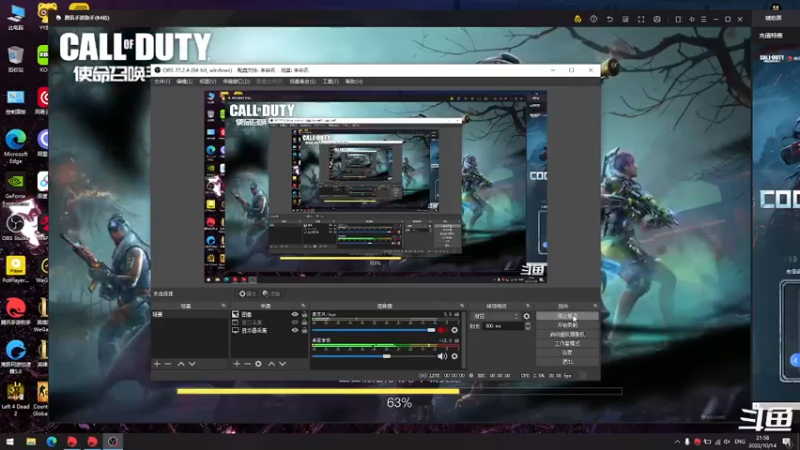Pop out the Controls dock panel

point(595,306)
